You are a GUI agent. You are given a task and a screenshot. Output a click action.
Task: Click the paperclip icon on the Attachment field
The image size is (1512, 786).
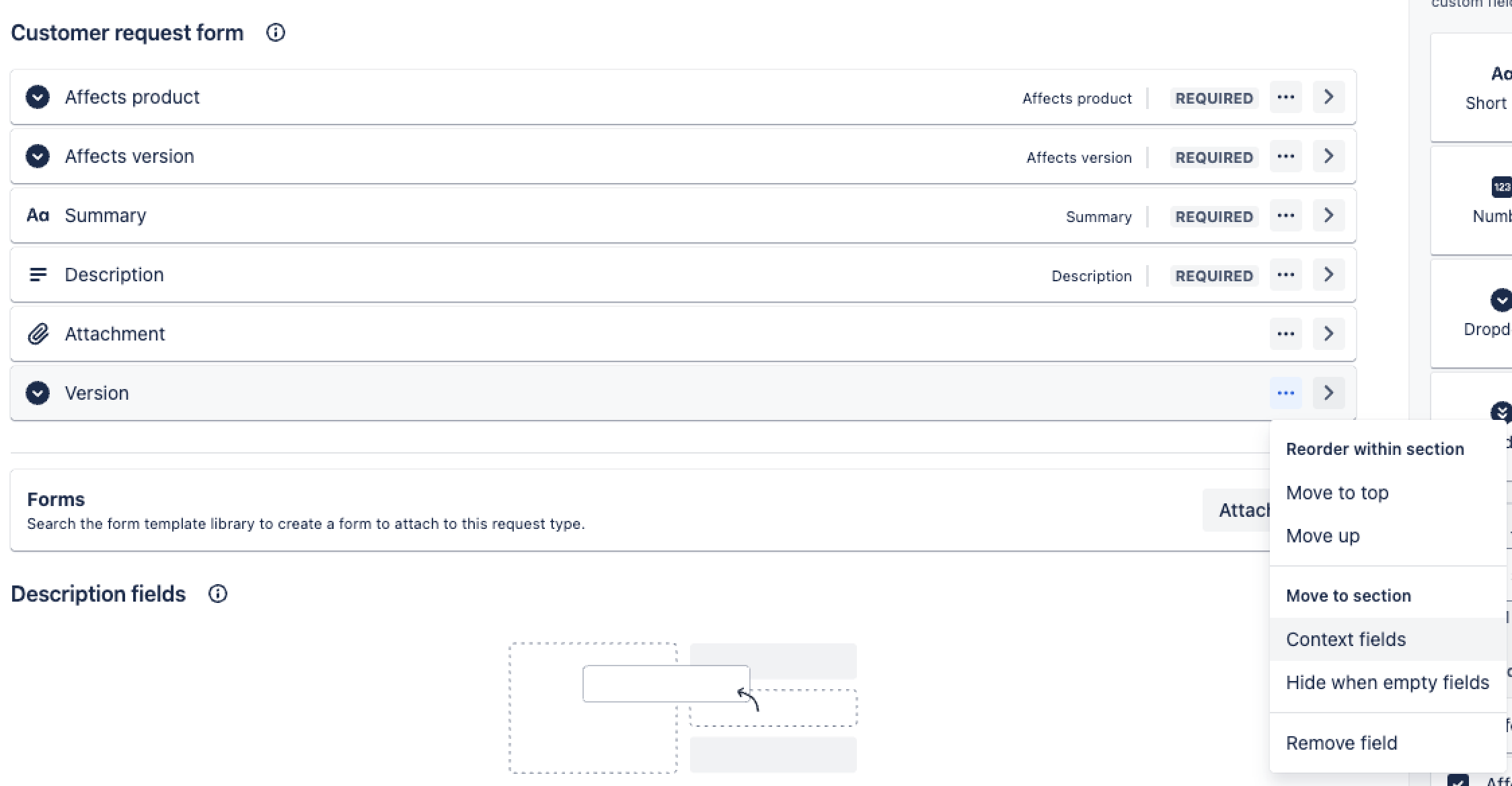point(38,333)
